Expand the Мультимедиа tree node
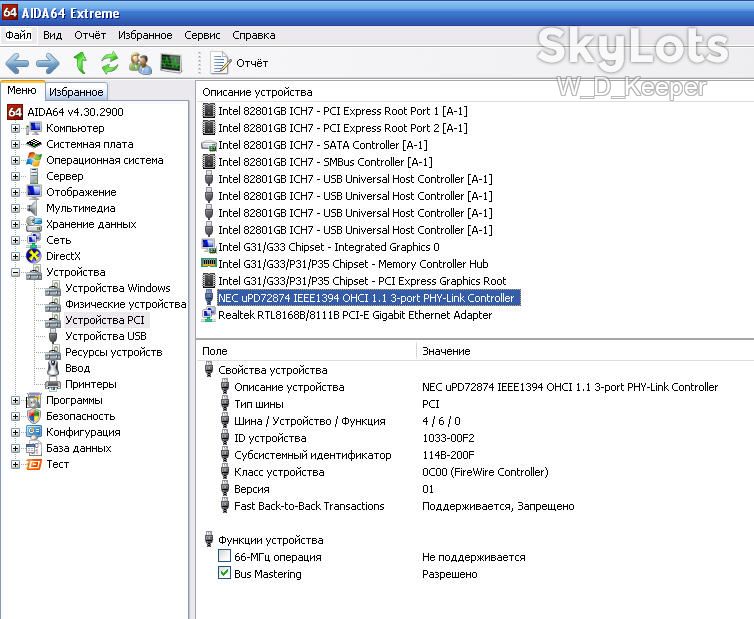 (x=15, y=208)
